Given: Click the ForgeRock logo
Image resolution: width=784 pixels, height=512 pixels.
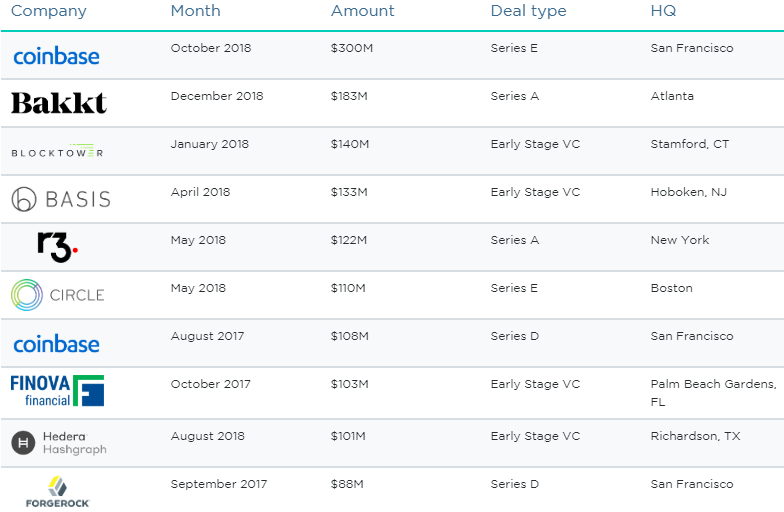Looking at the screenshot, I should [x=58, y=492].
